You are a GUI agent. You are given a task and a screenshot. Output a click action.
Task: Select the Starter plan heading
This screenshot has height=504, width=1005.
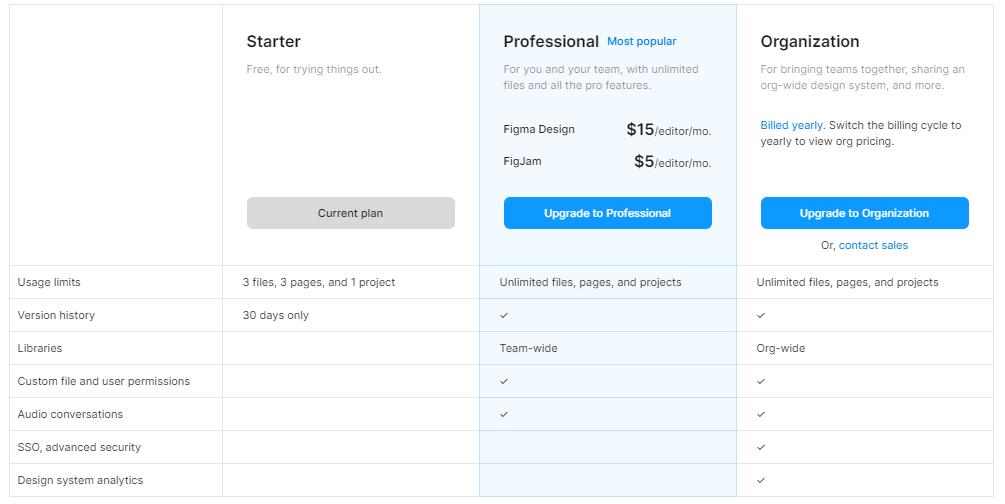(x=274, y=42)
